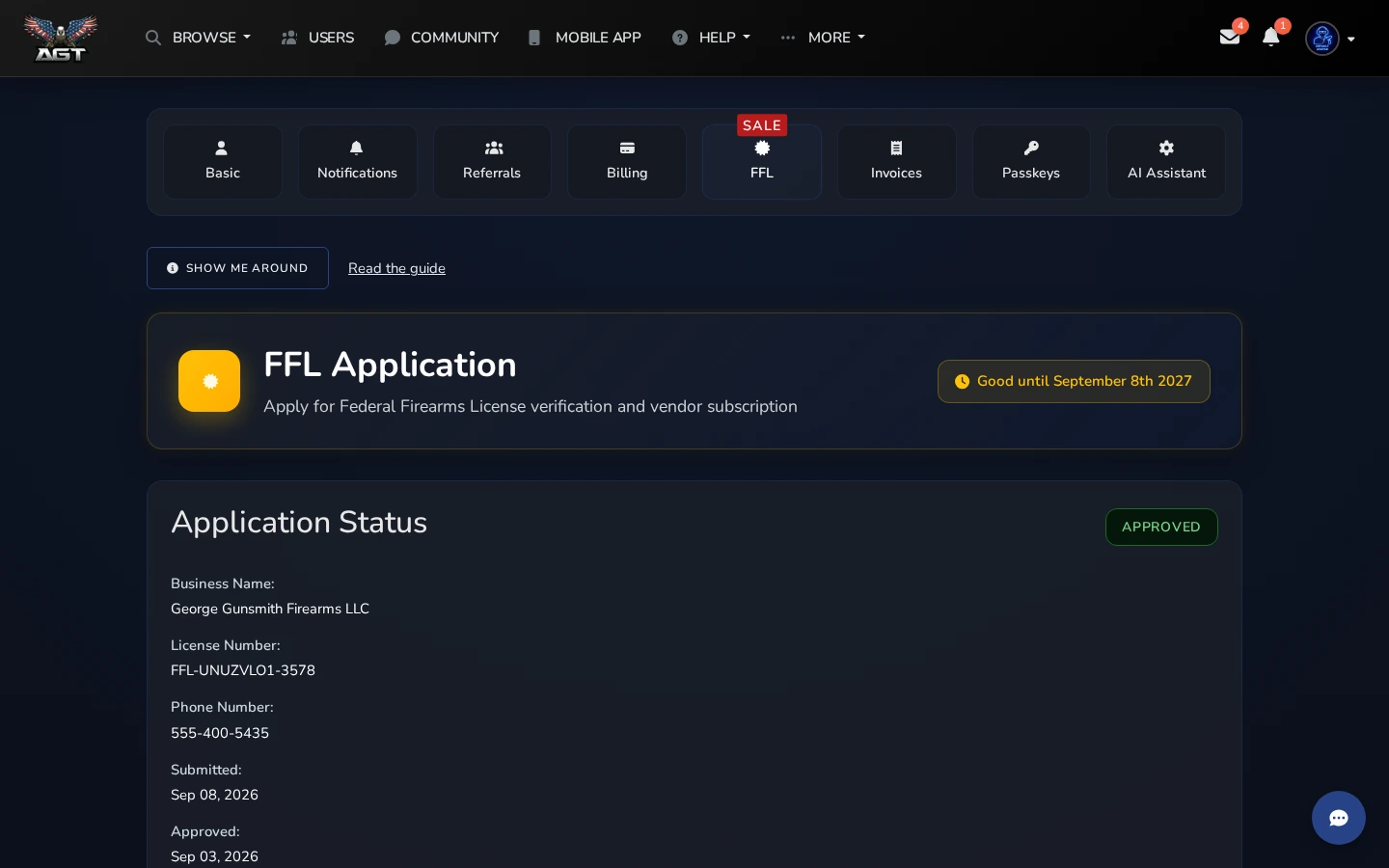Click the yellow FFL badge icon
The image size is (1389, 868).
tap(209, 381)
